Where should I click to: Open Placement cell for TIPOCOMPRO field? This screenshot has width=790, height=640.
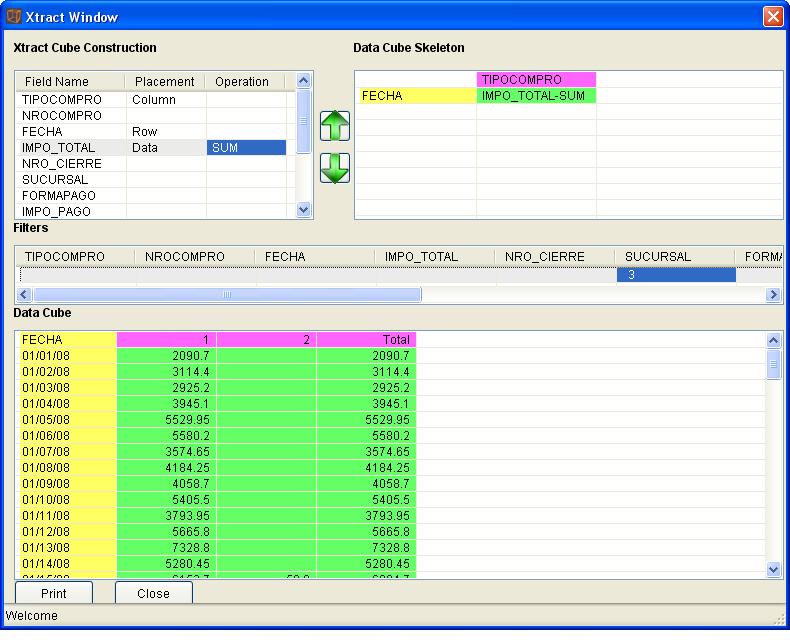tap(166, 100)
